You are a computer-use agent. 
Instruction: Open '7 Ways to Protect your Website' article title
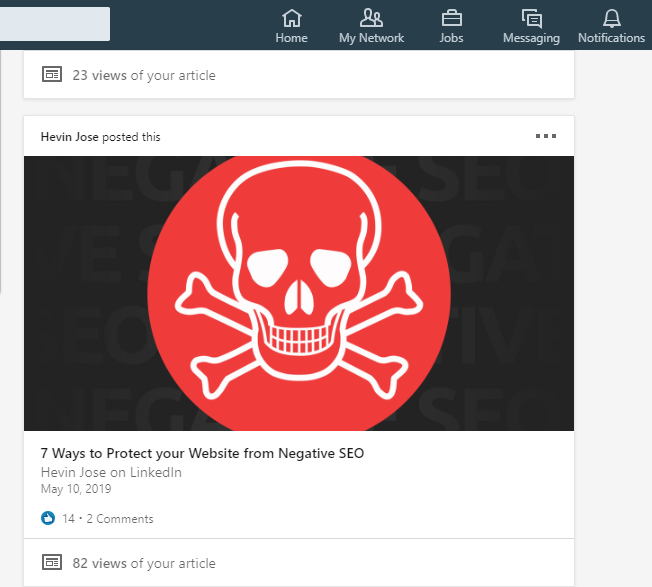[202, 454]
